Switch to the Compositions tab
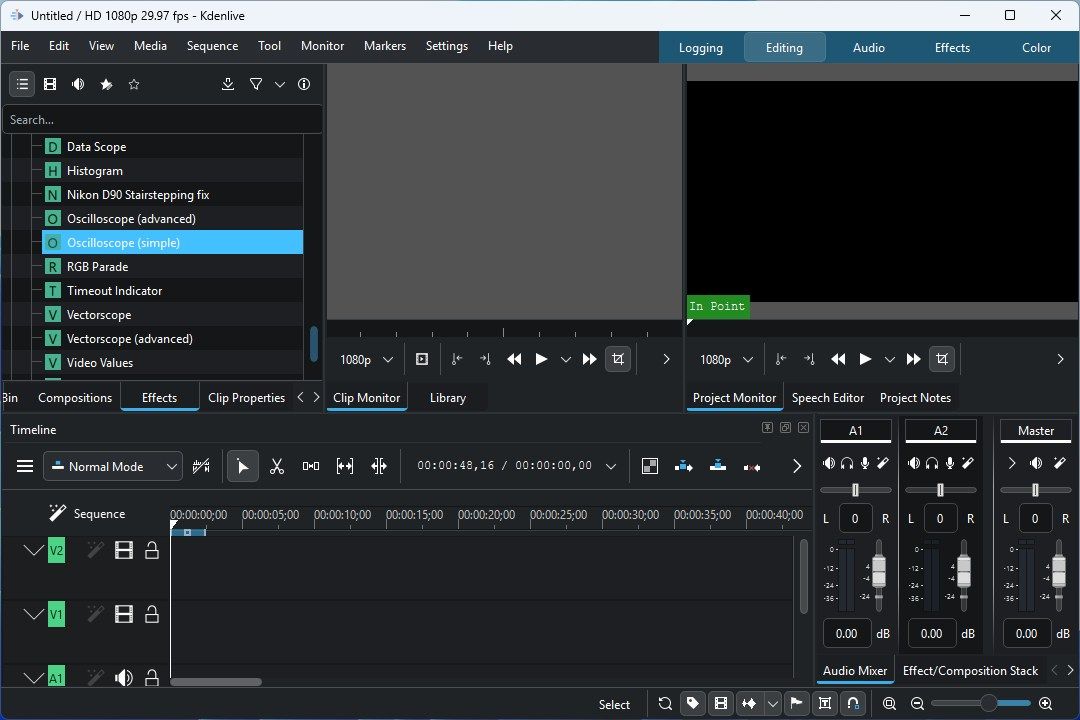 tap(75, 398)
